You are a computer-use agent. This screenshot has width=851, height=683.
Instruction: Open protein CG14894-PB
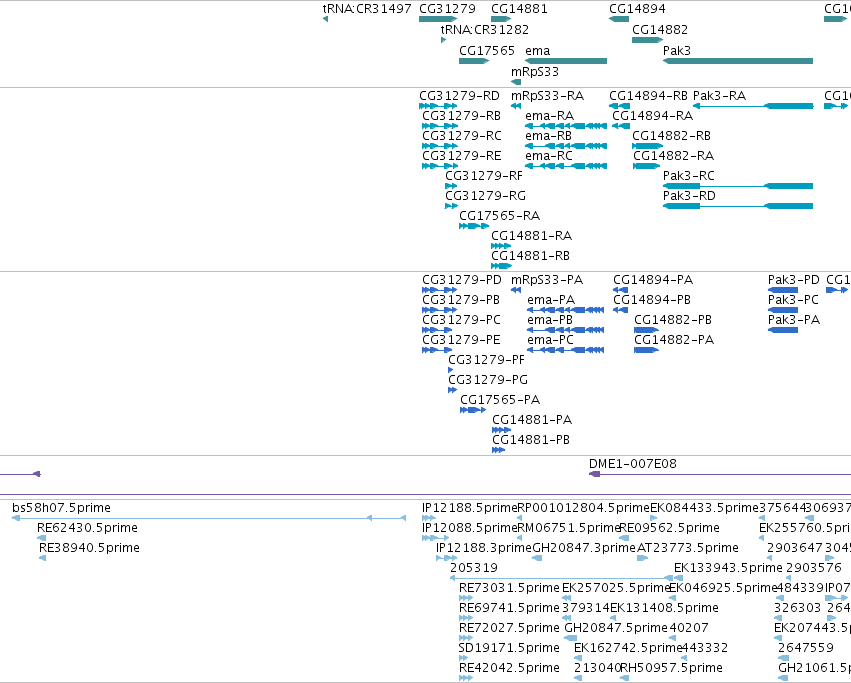[x=652, y=300]
